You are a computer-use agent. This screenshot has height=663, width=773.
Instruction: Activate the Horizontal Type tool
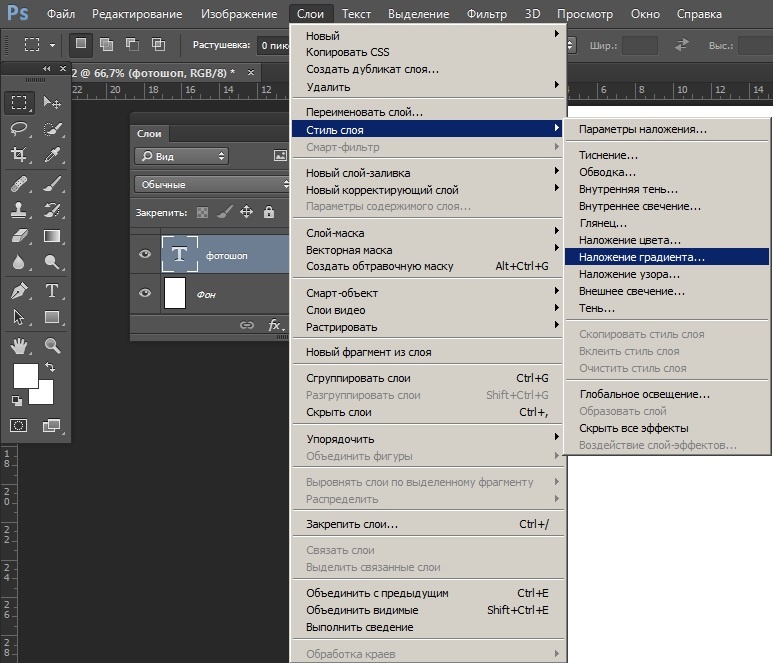coord(52,291)
